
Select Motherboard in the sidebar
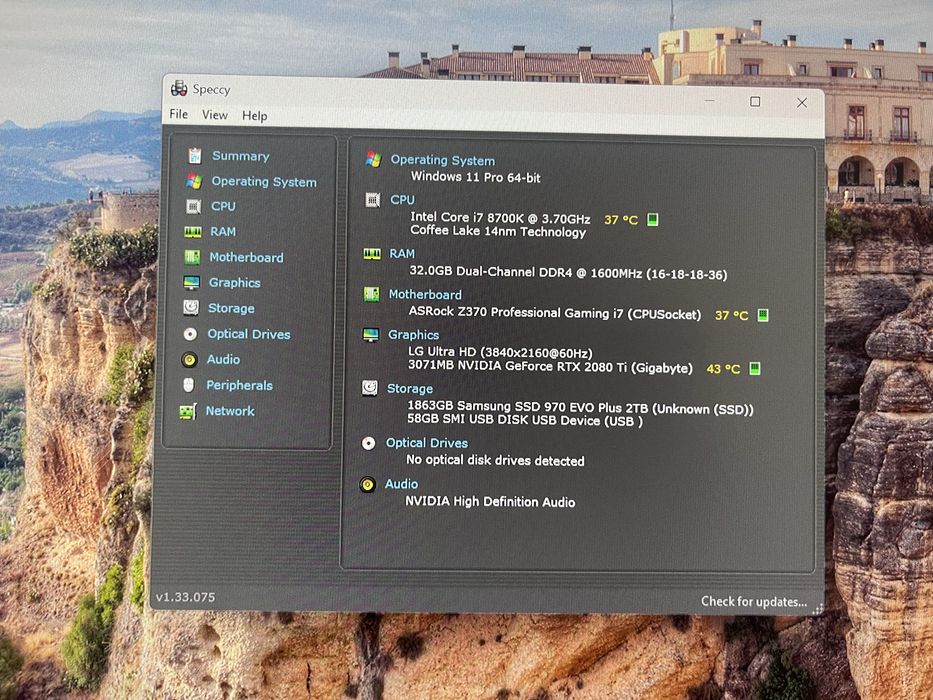point(246,257)
